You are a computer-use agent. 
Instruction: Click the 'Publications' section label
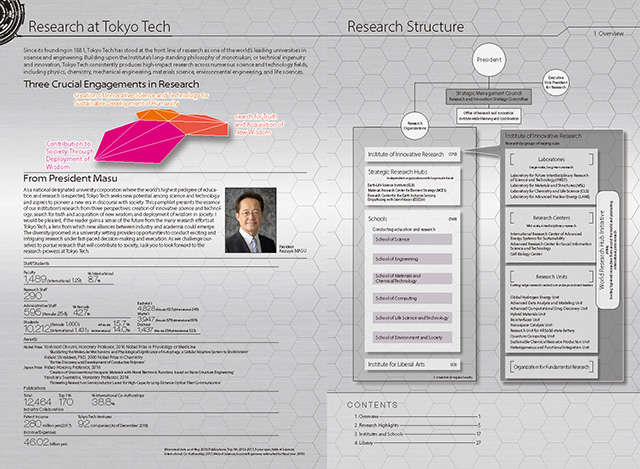34,388
